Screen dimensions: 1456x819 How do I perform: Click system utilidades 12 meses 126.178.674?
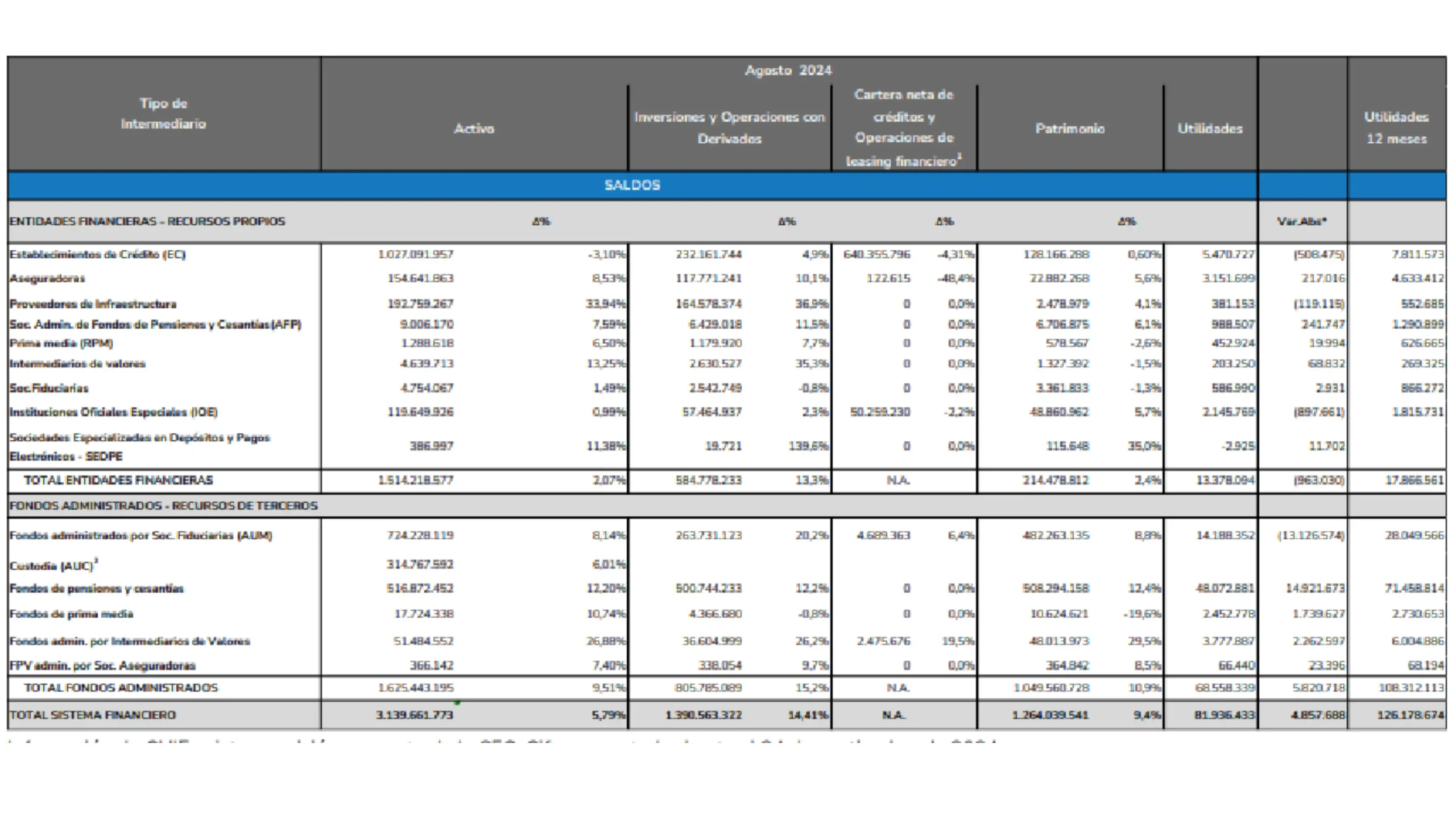pyautogui.click(x=1411, y=715)
